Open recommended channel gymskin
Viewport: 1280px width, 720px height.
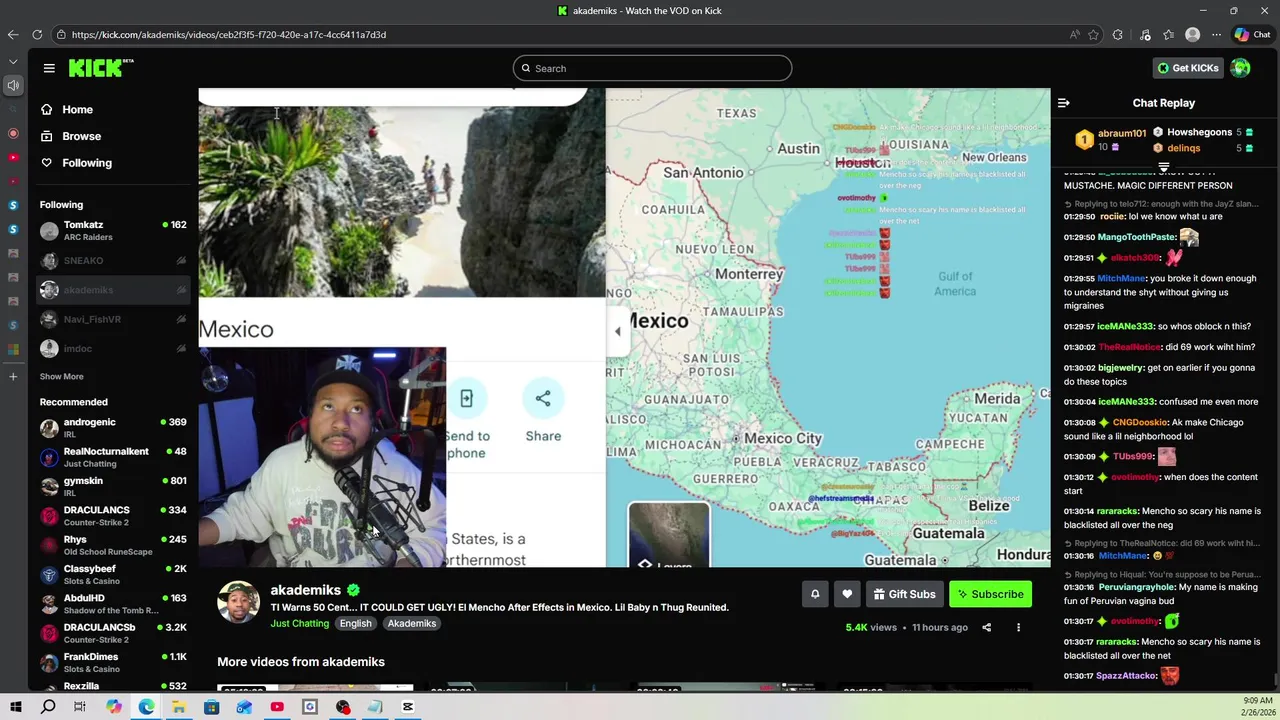113,487
